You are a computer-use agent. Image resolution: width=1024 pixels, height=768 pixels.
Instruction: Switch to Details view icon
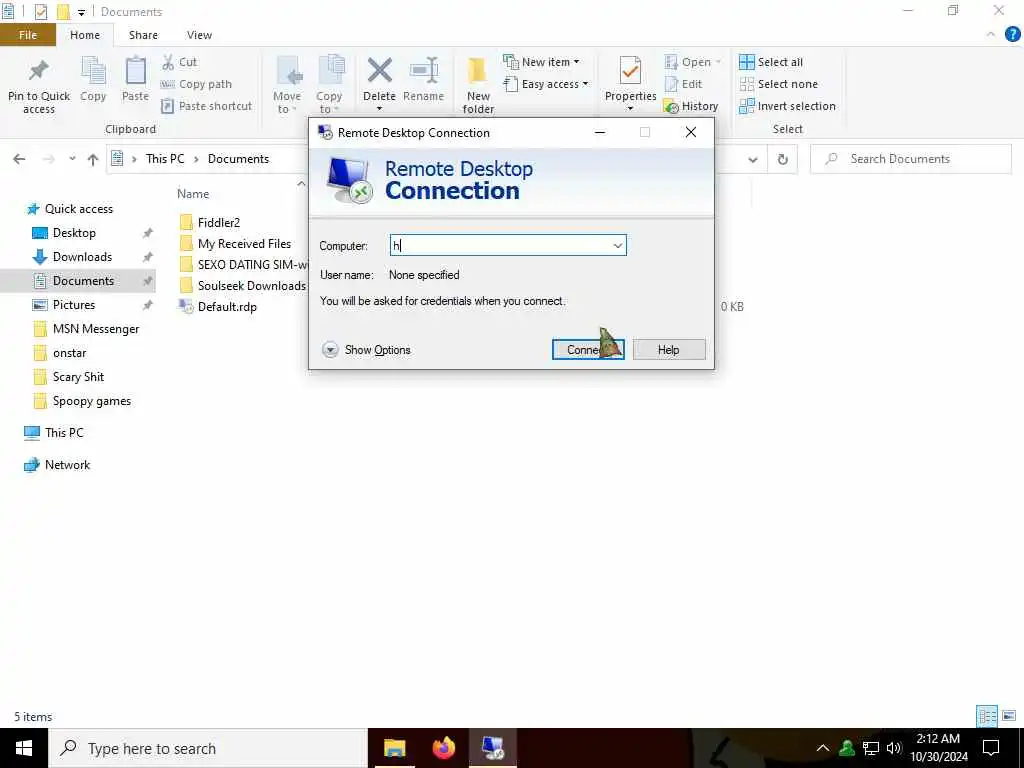(987, 716)
